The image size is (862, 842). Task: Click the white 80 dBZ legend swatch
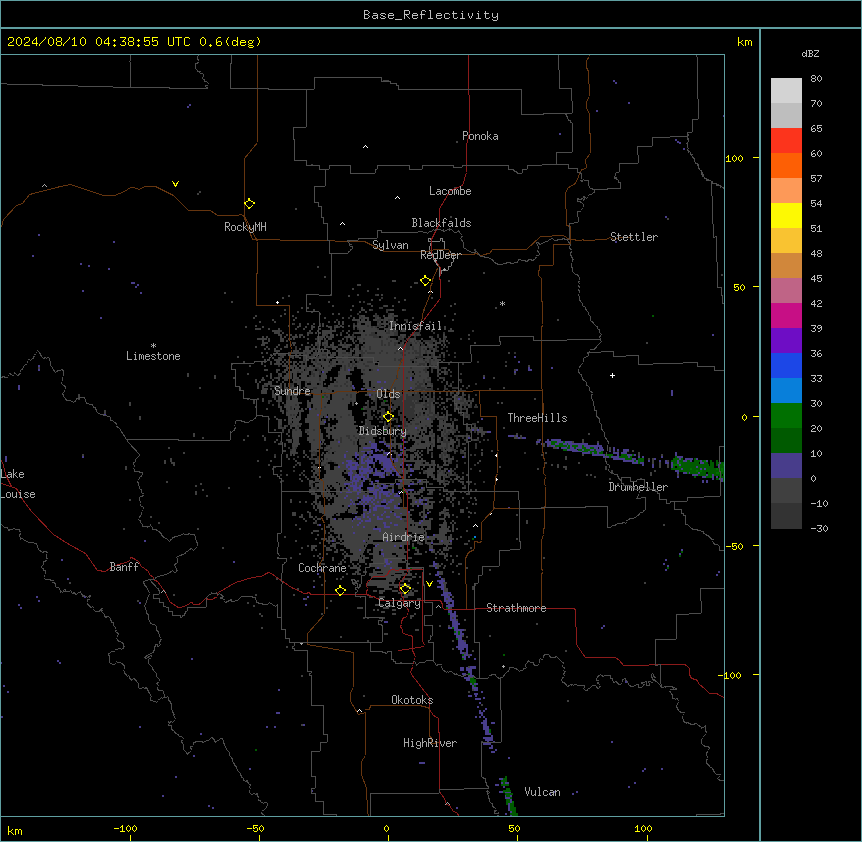point(786,90)
